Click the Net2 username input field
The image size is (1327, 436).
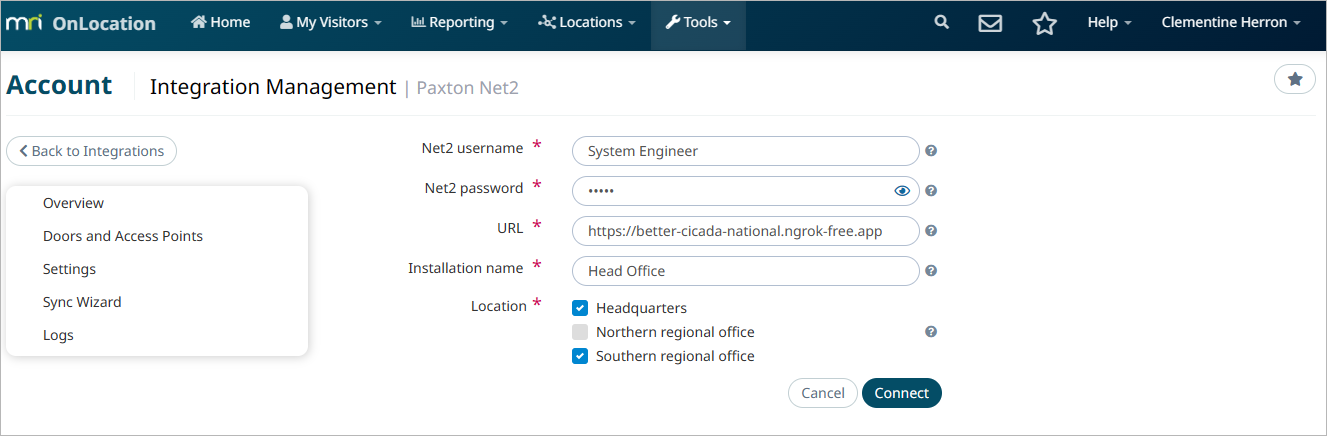coord(746,151)
